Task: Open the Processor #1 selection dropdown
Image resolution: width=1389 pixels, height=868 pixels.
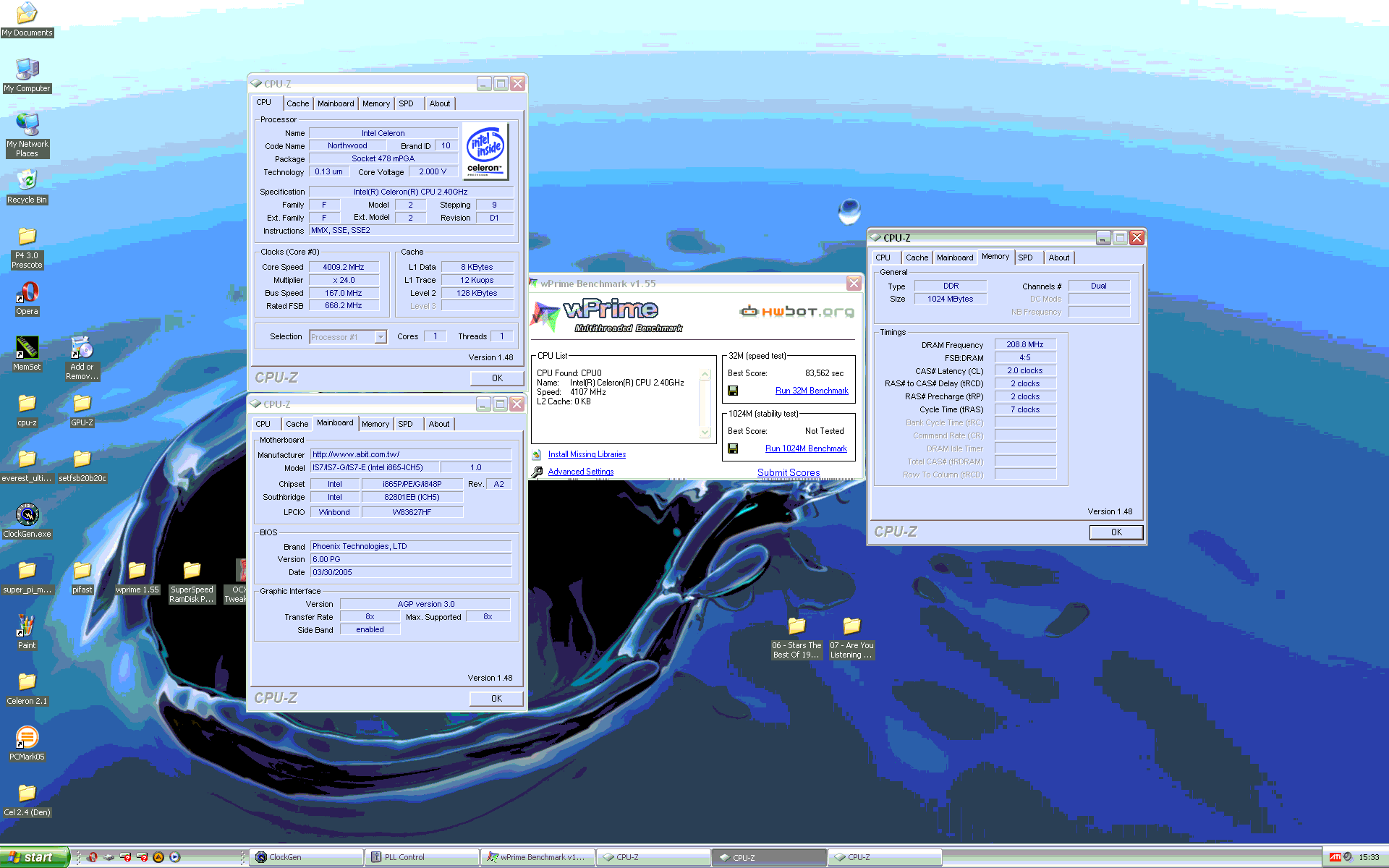Action: coord(381,337)
